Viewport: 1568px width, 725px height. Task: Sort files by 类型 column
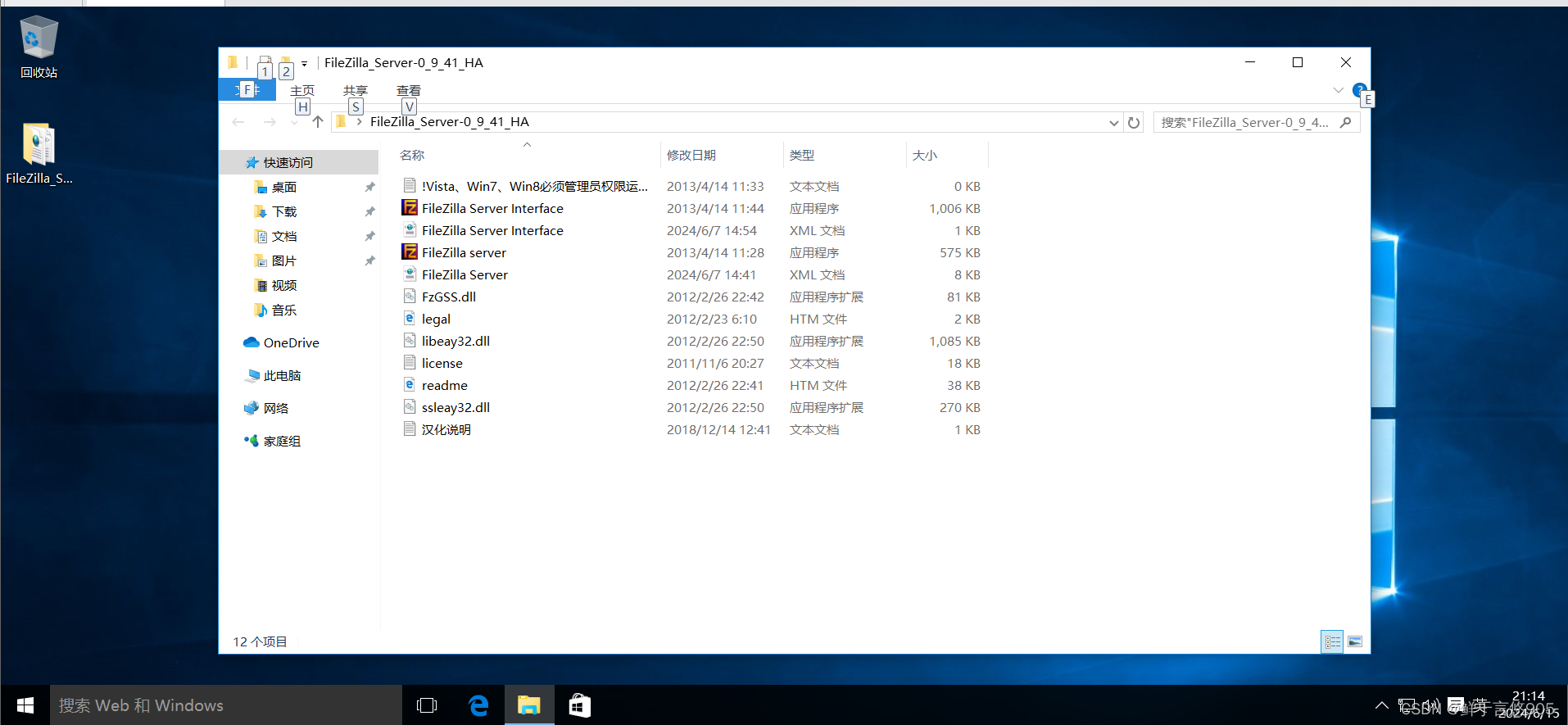pyautogui.click(x=802, y=155)
